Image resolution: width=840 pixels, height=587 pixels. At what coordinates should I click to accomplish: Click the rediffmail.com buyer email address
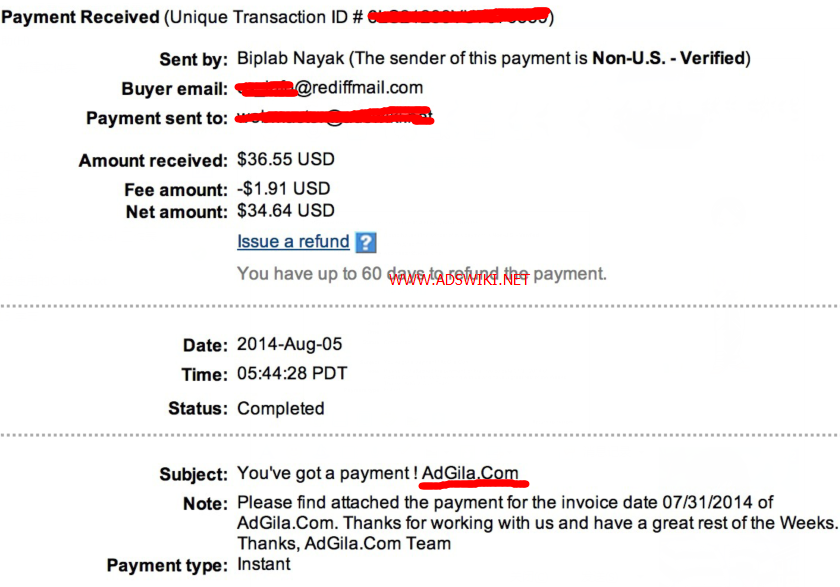tap(330, 88)
